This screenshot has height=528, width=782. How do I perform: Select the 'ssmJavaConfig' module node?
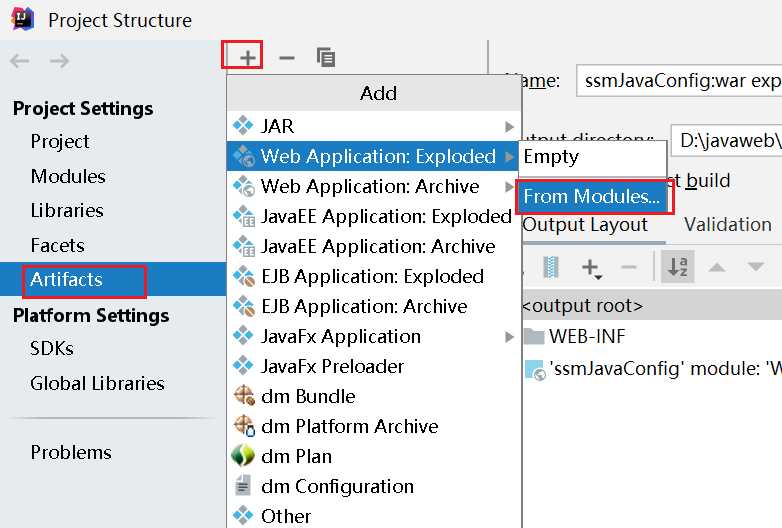(653, 369)
